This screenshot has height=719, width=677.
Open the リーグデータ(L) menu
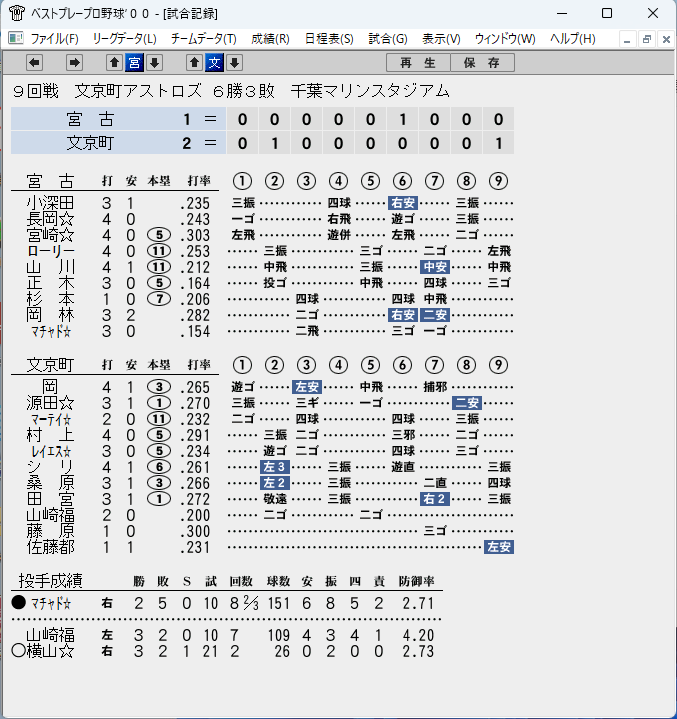[x=124, y=39]
